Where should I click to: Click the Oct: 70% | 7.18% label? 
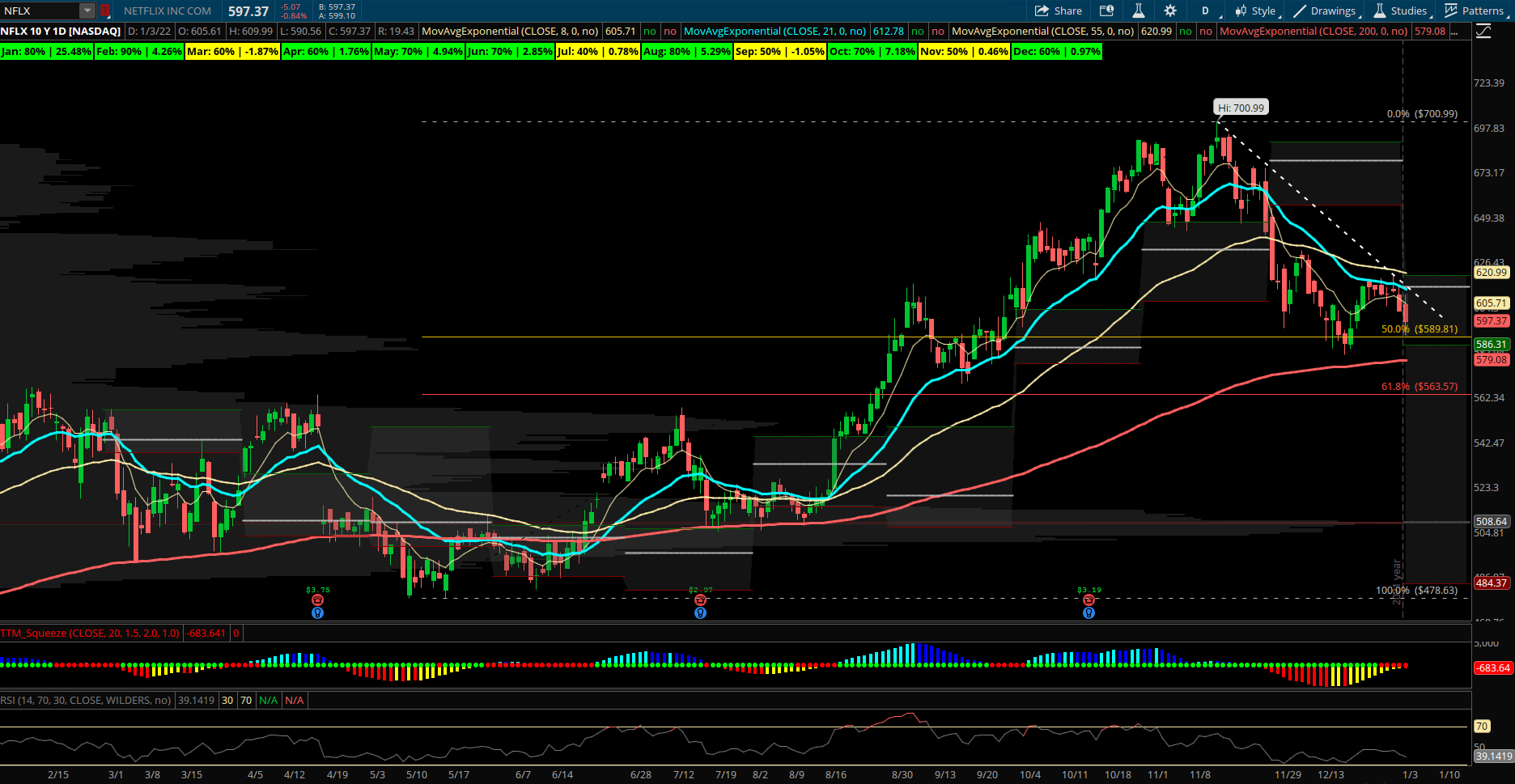pyautogui.click(x=872, y=51)
